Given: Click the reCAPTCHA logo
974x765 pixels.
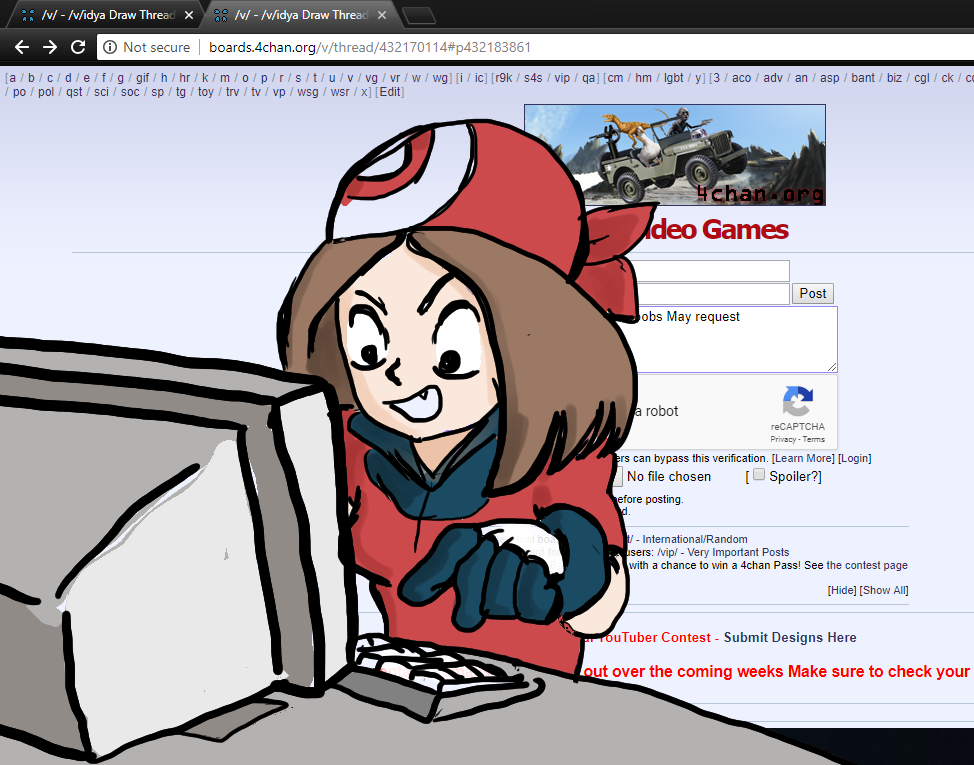Looking at the screenshot, I should (797, 402).
